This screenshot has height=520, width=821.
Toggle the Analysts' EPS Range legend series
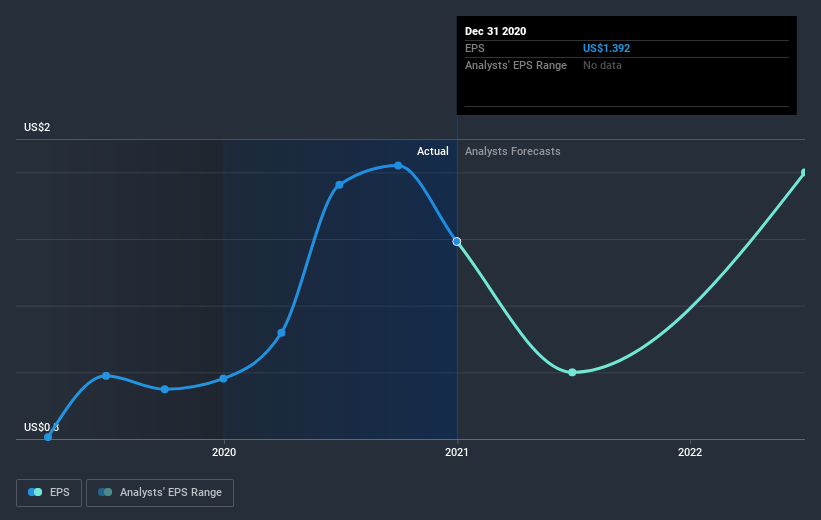point(160,492)
